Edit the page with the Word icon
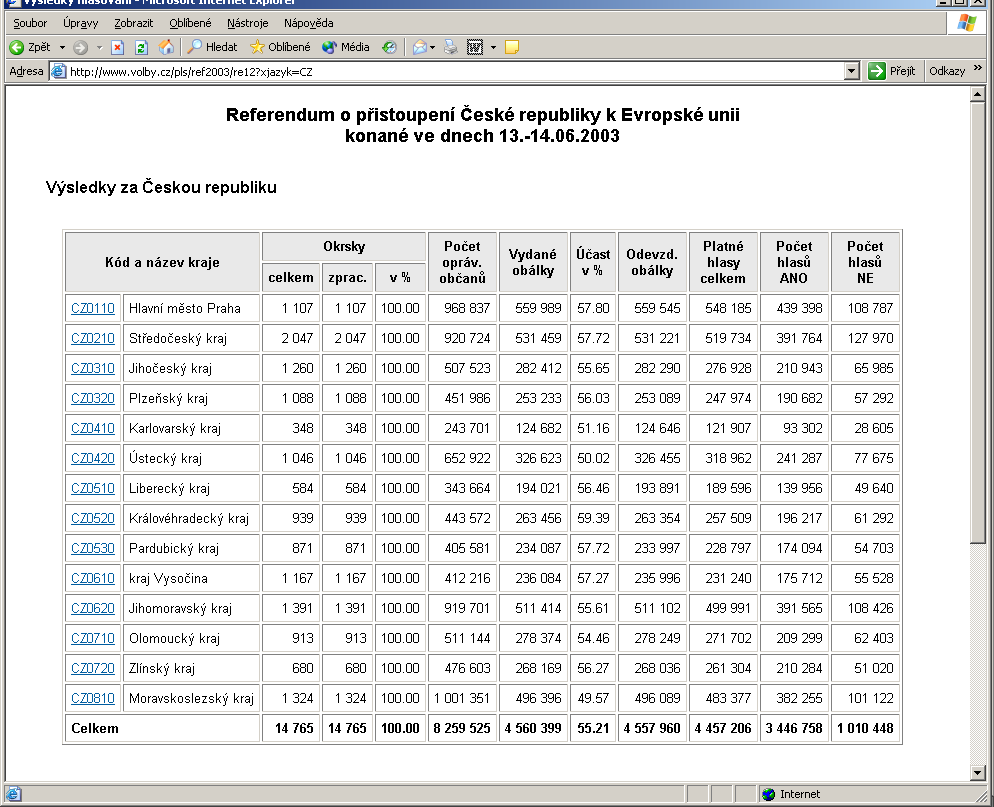This screenshot has width=994, height=807. coord(475,47)
